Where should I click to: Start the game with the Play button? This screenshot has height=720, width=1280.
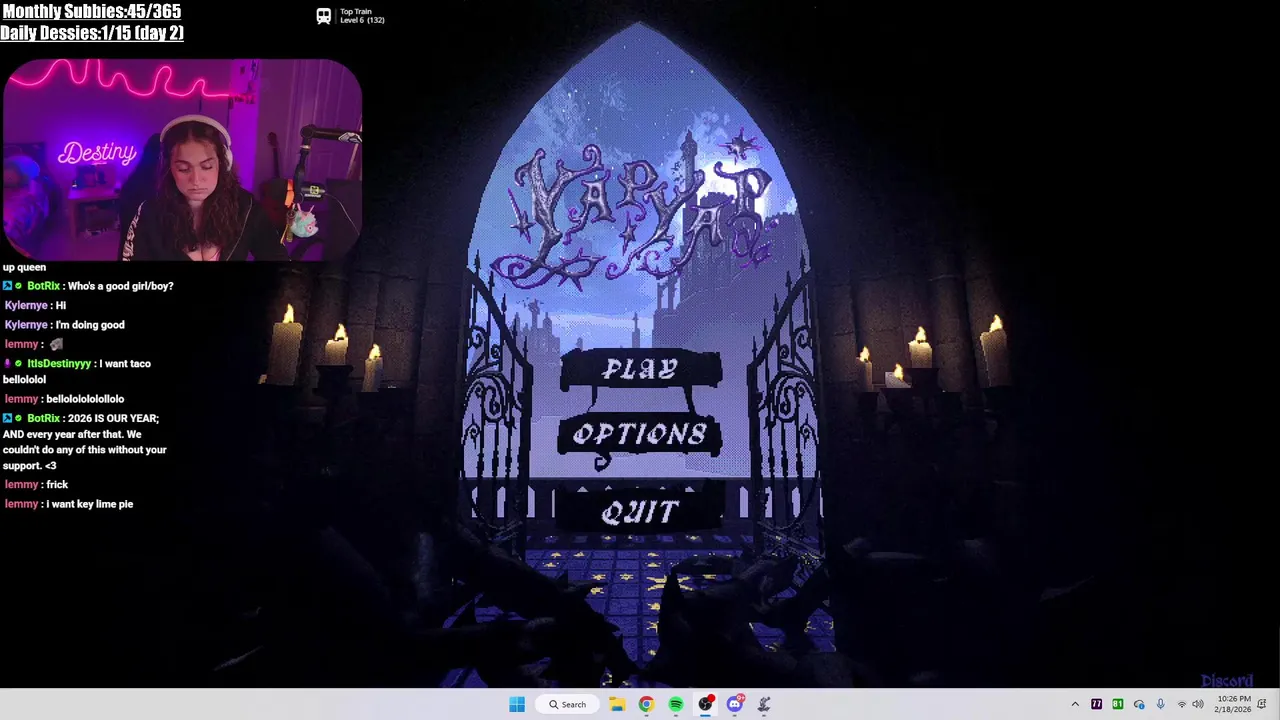[640, 369]
